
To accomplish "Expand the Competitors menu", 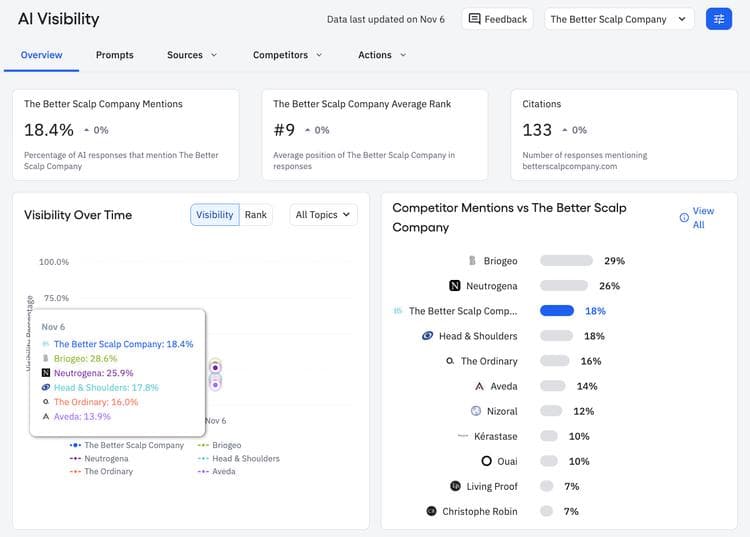I will pos(287,55).
